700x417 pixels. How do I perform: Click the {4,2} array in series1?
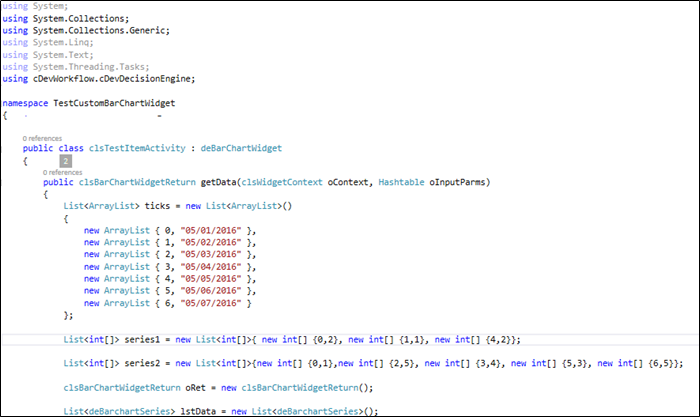click(x=498, y=340)
